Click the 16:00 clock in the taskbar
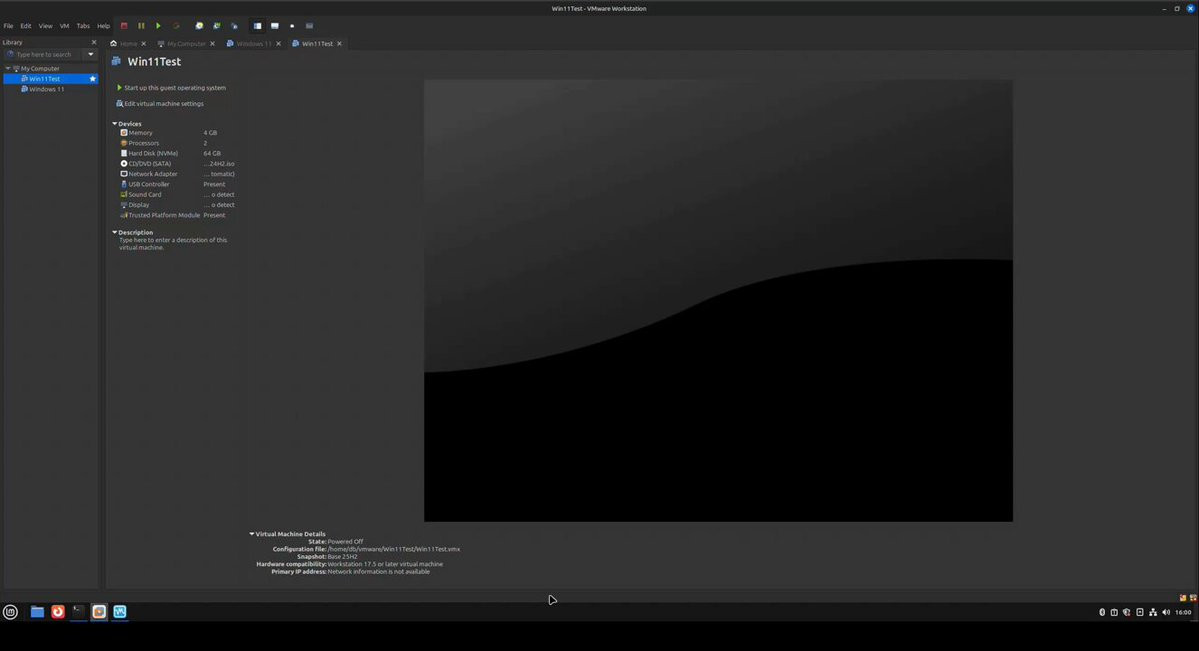This screenshot has height=651, width=1199. tap(1184, 612)
